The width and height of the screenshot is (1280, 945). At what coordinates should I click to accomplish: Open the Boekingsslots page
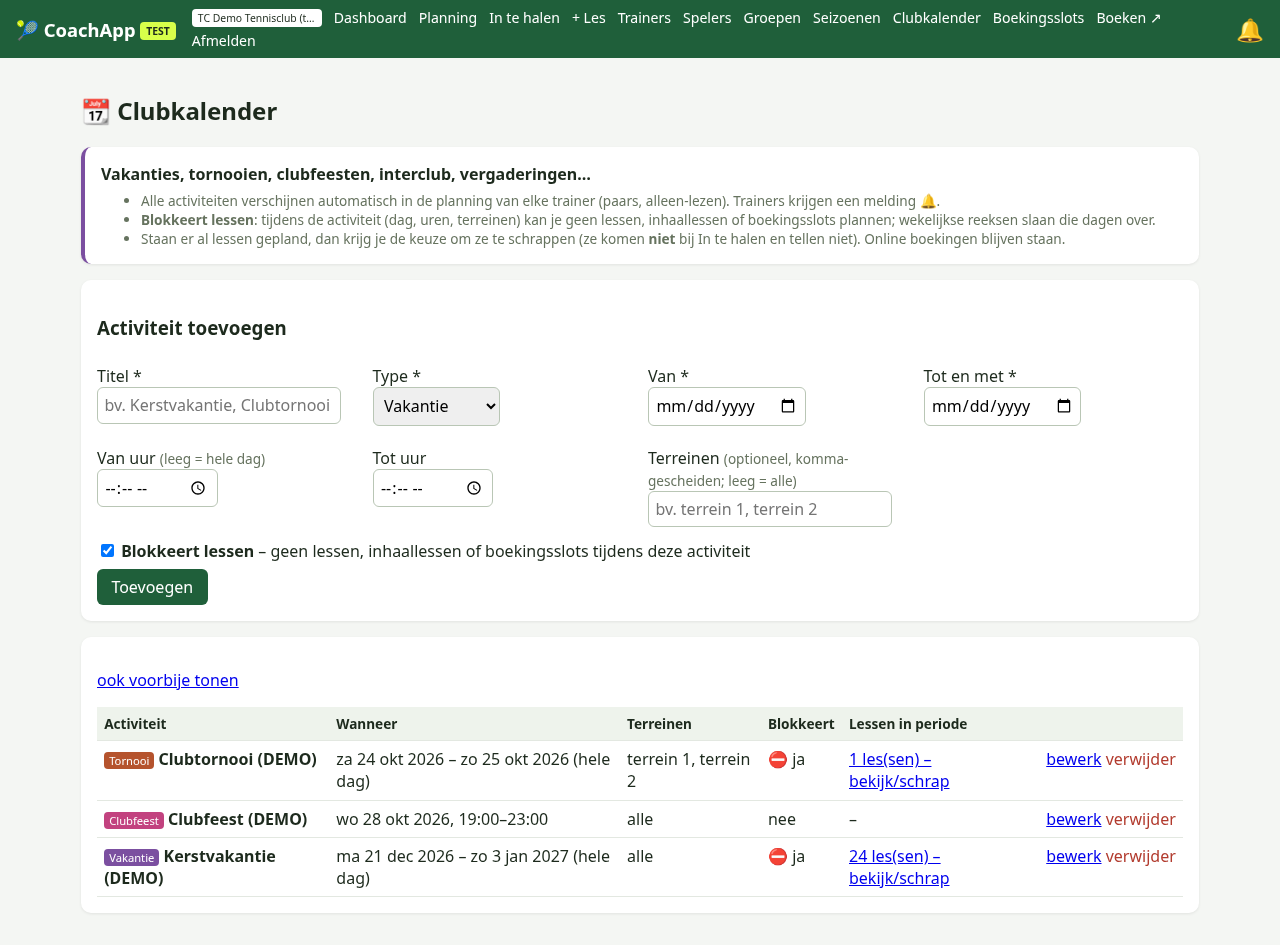[x=1038, y=18]
